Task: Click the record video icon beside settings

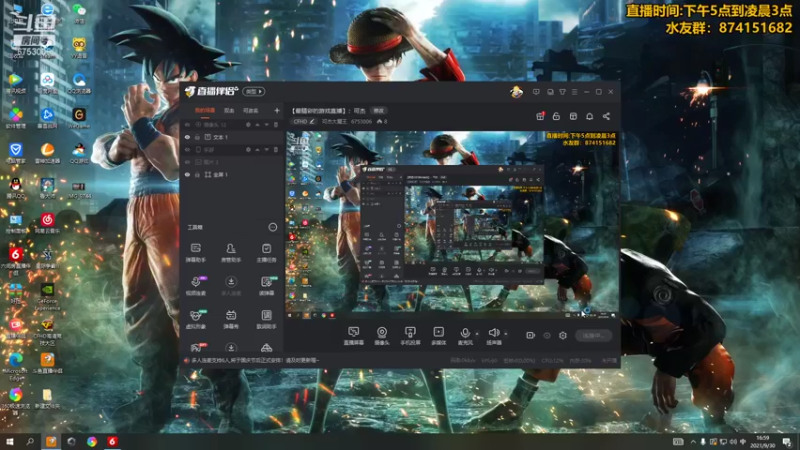Action: tap(530, 335)
